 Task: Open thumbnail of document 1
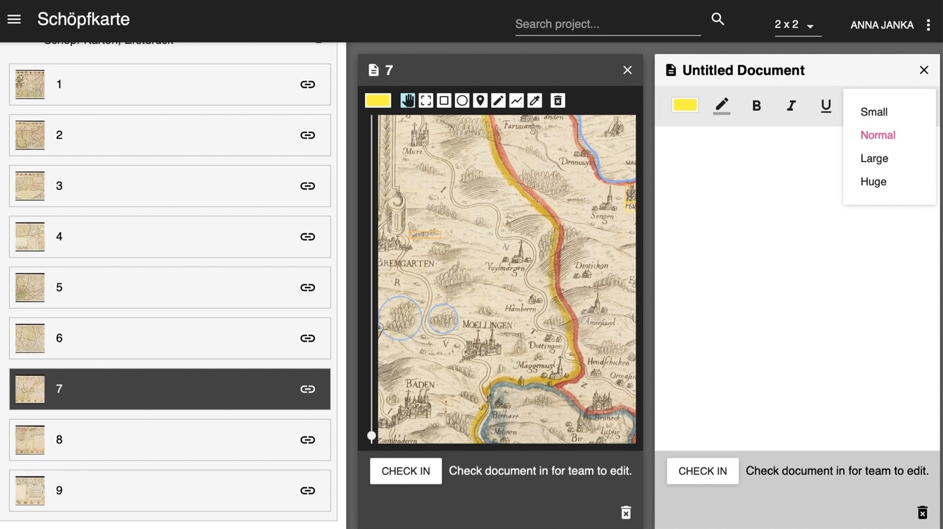click(x=30, y=84)
